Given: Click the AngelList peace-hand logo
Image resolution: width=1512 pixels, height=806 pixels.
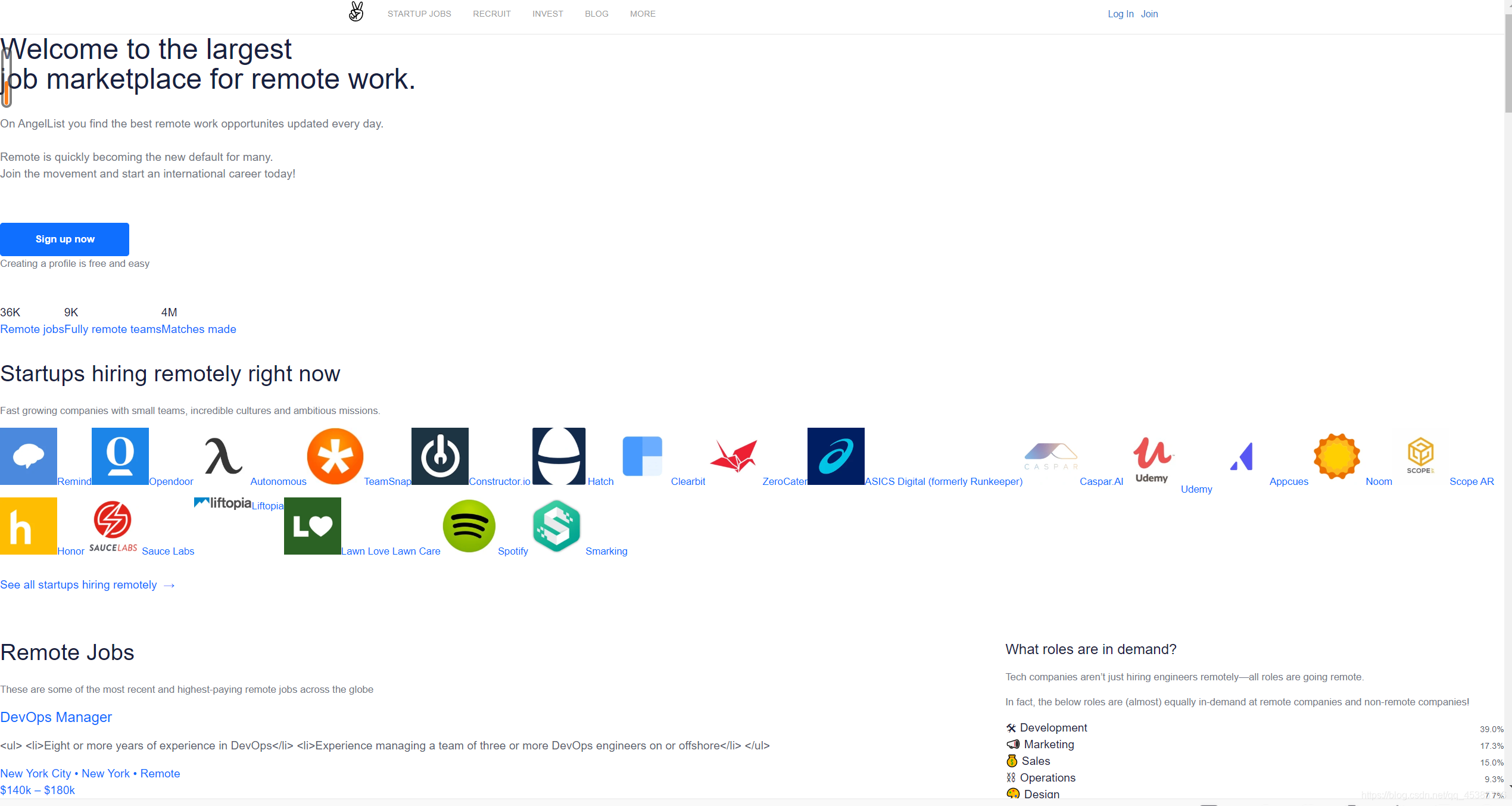Looking at the screenshot, I should pyautogui.click(x=356, y=12).
